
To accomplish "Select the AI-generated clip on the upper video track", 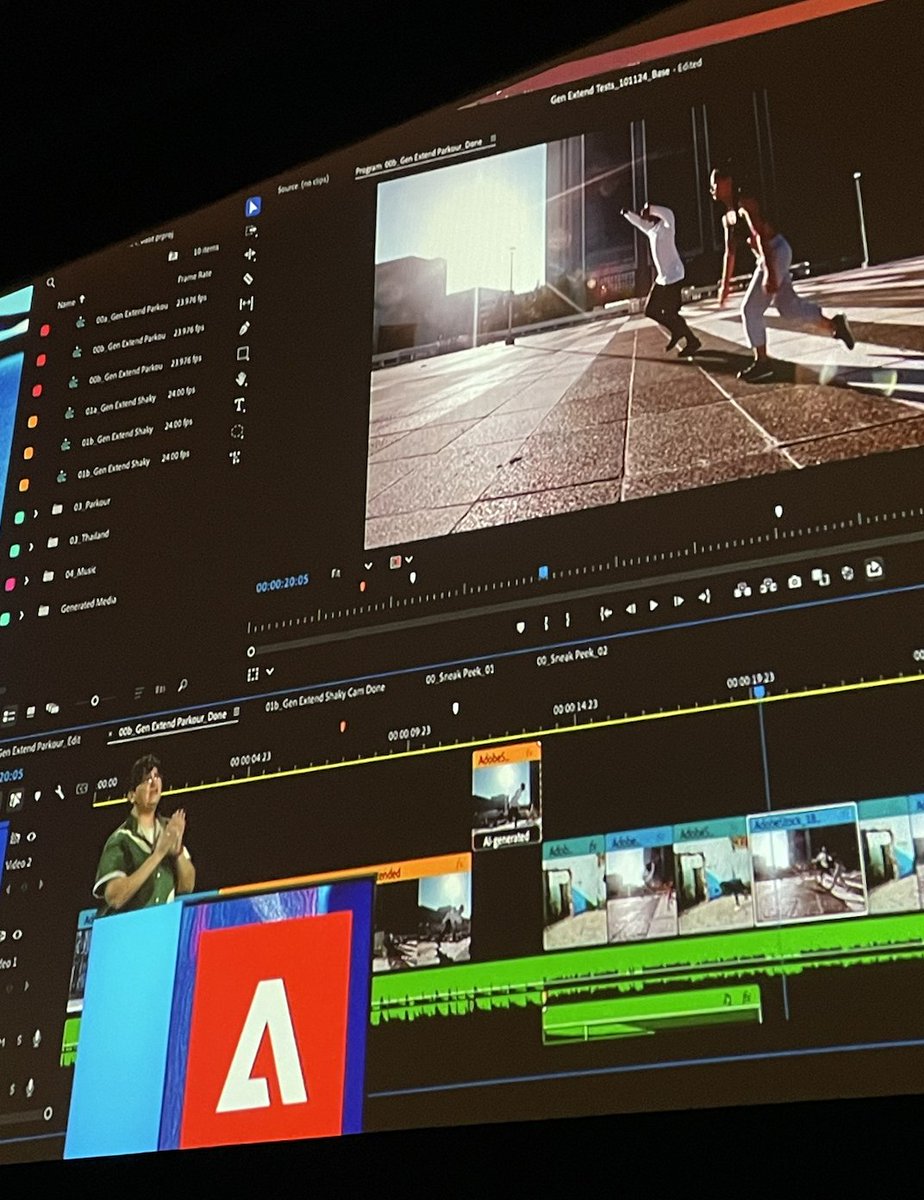I will [507, 796].
